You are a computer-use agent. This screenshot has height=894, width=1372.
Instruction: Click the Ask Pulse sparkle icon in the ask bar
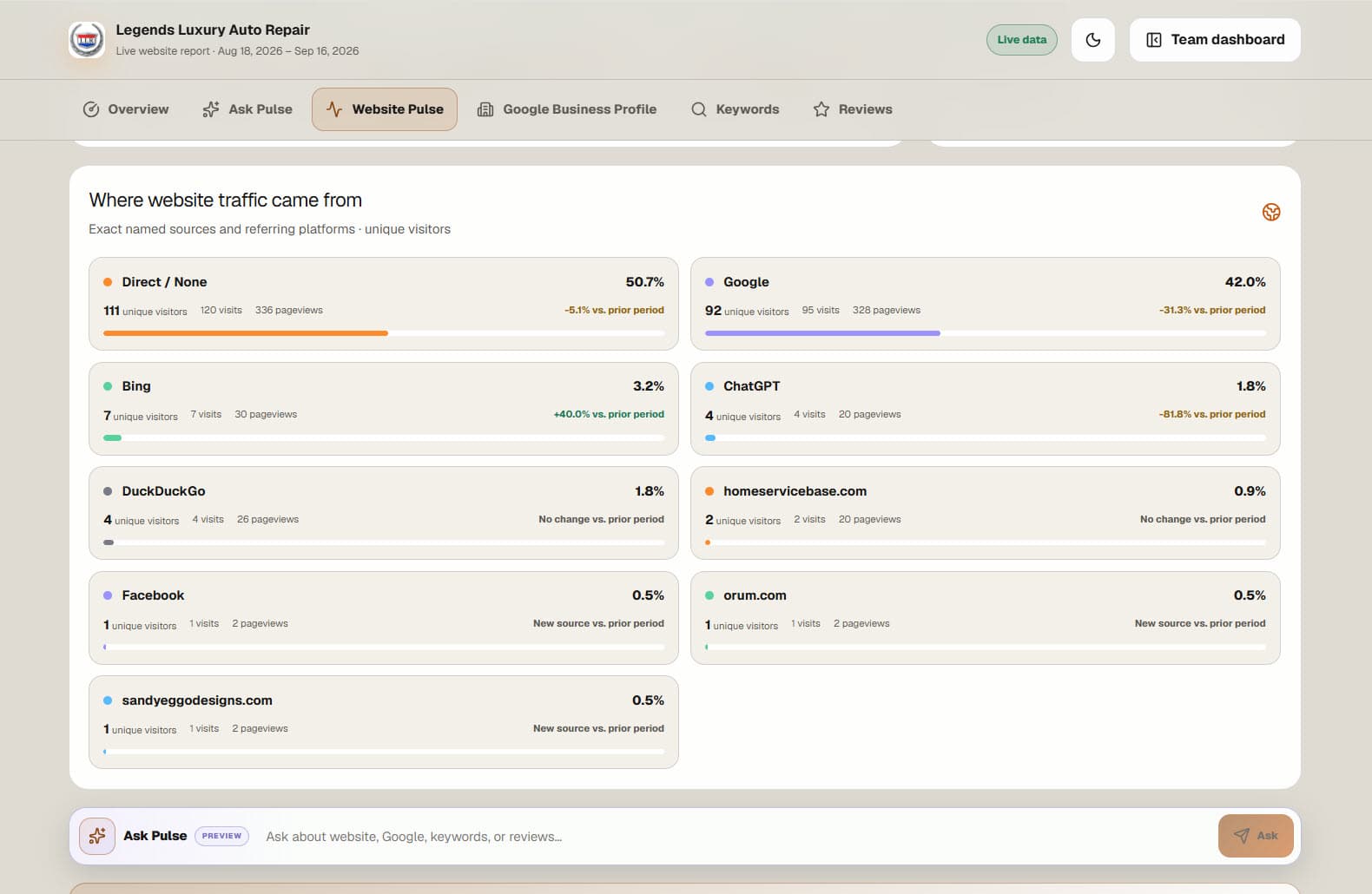pyautogui.click(x=97, y=836)
